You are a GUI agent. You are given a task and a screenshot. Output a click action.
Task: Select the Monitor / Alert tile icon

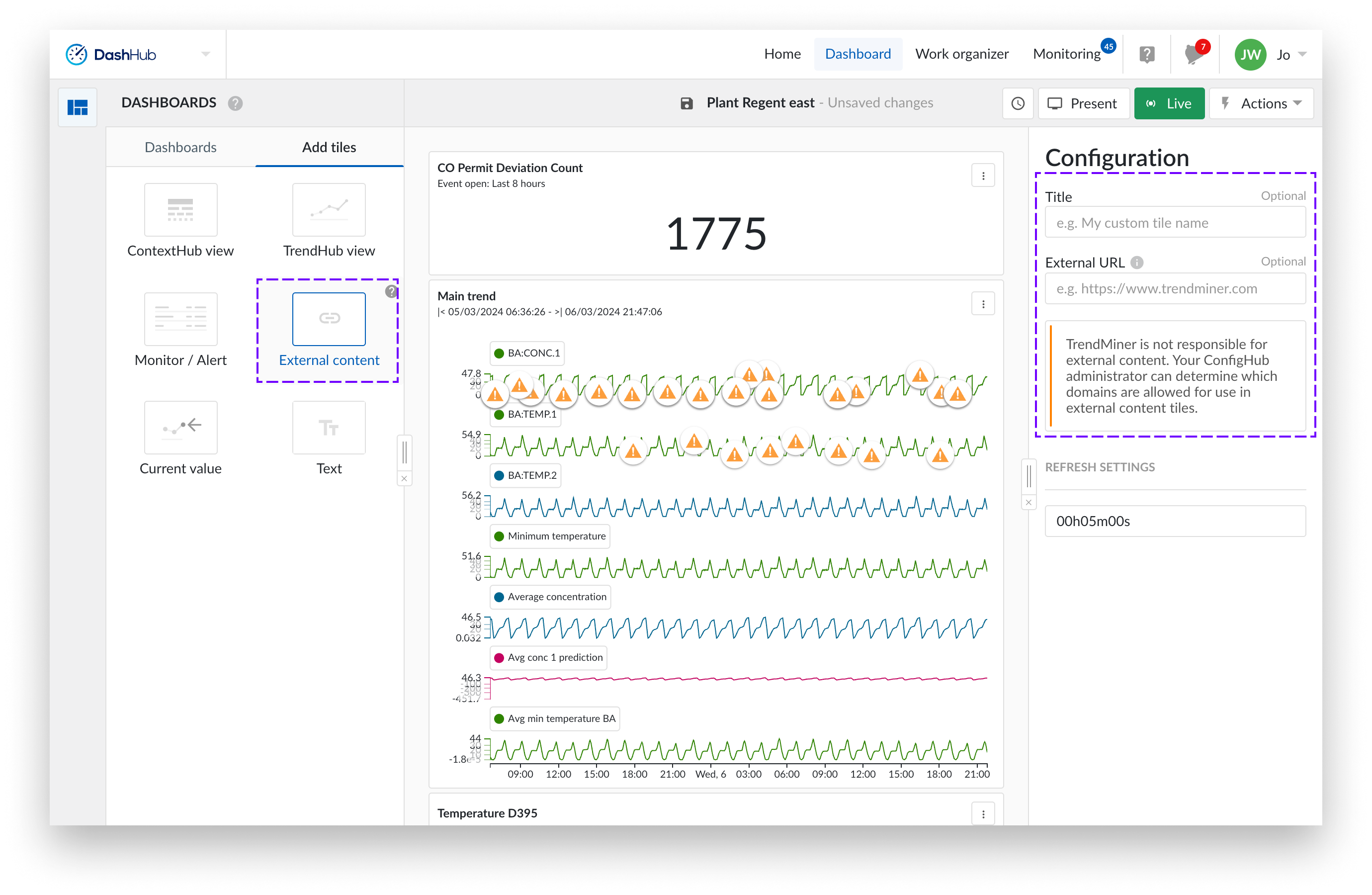coord(180,319)
